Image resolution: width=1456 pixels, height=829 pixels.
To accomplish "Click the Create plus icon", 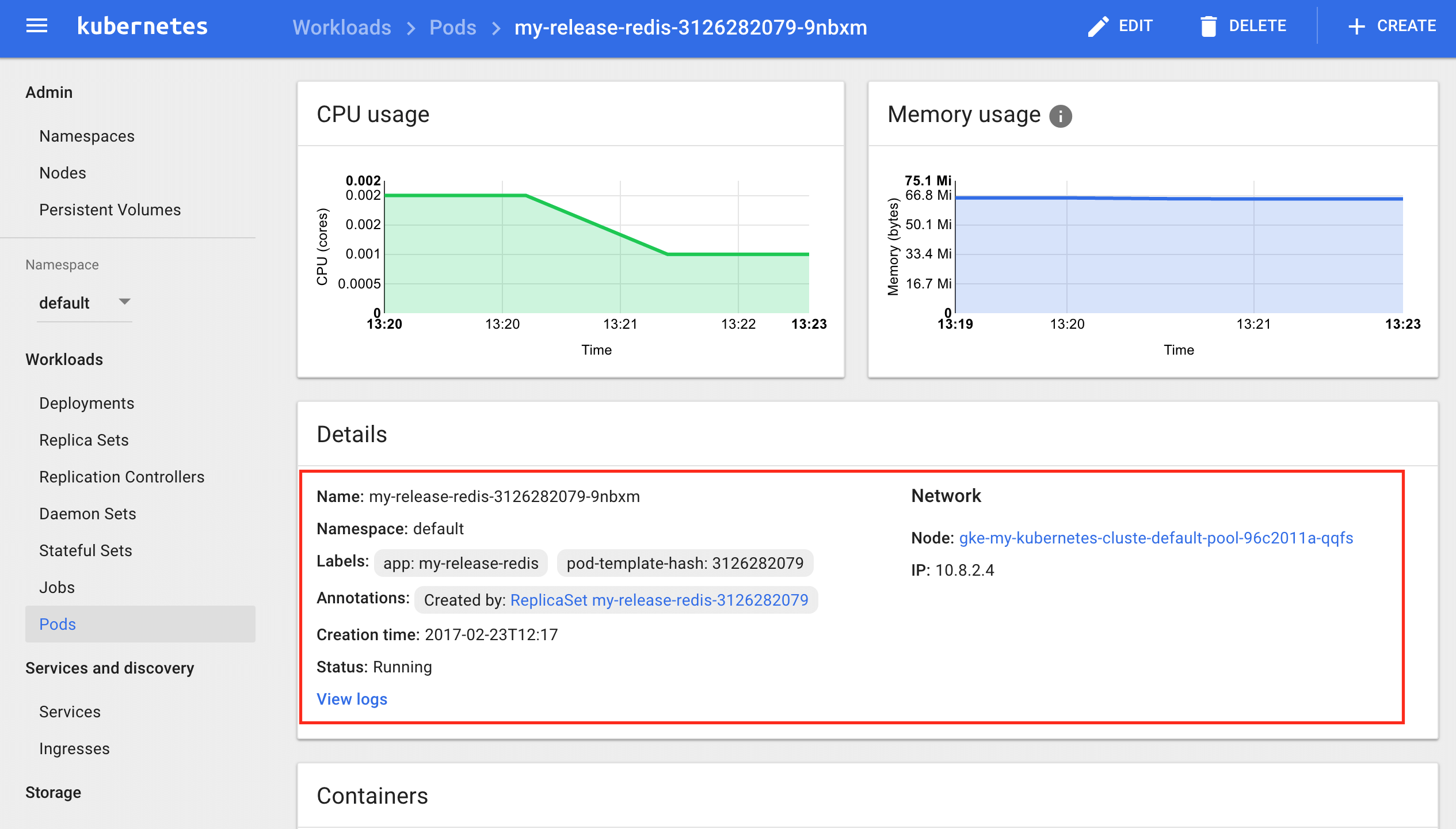I will (1357, 26).
